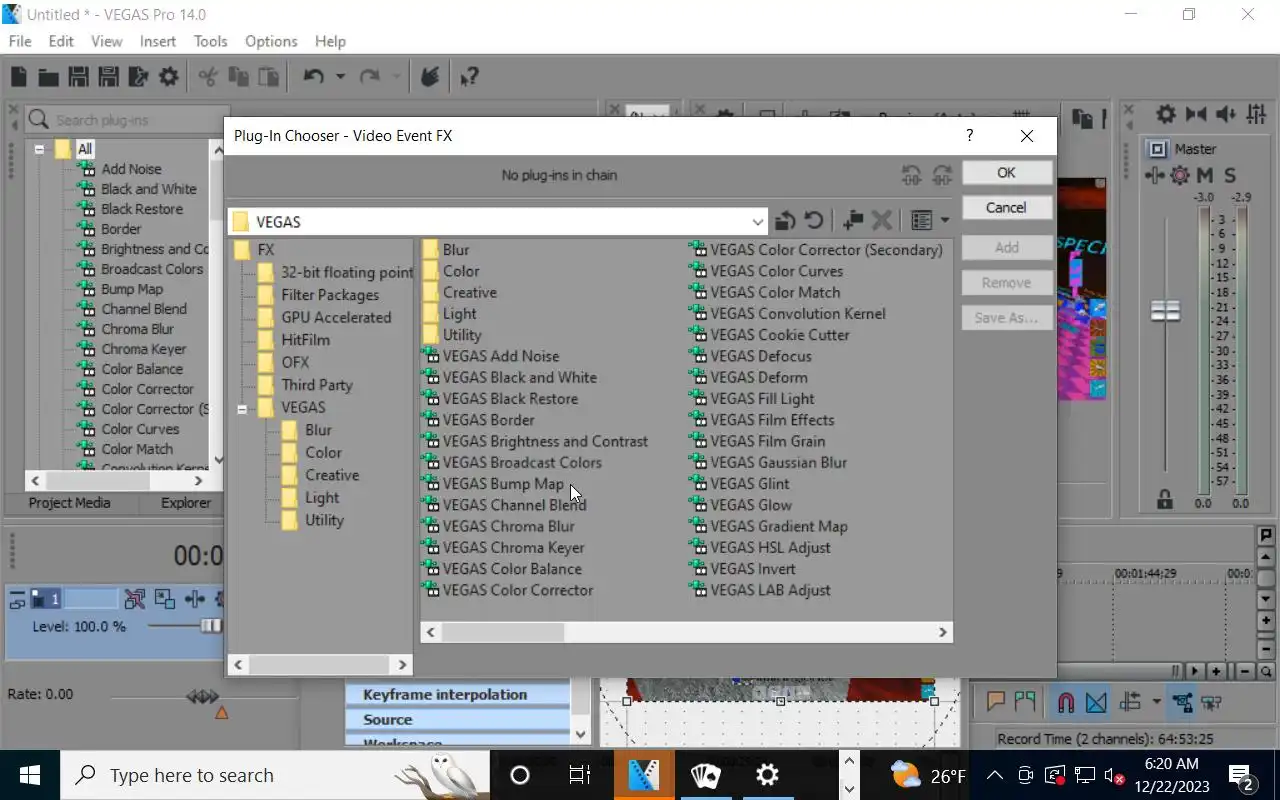1280x800 pixels.
Task: Click the Open project folder icon
Action: click(48, 77)
